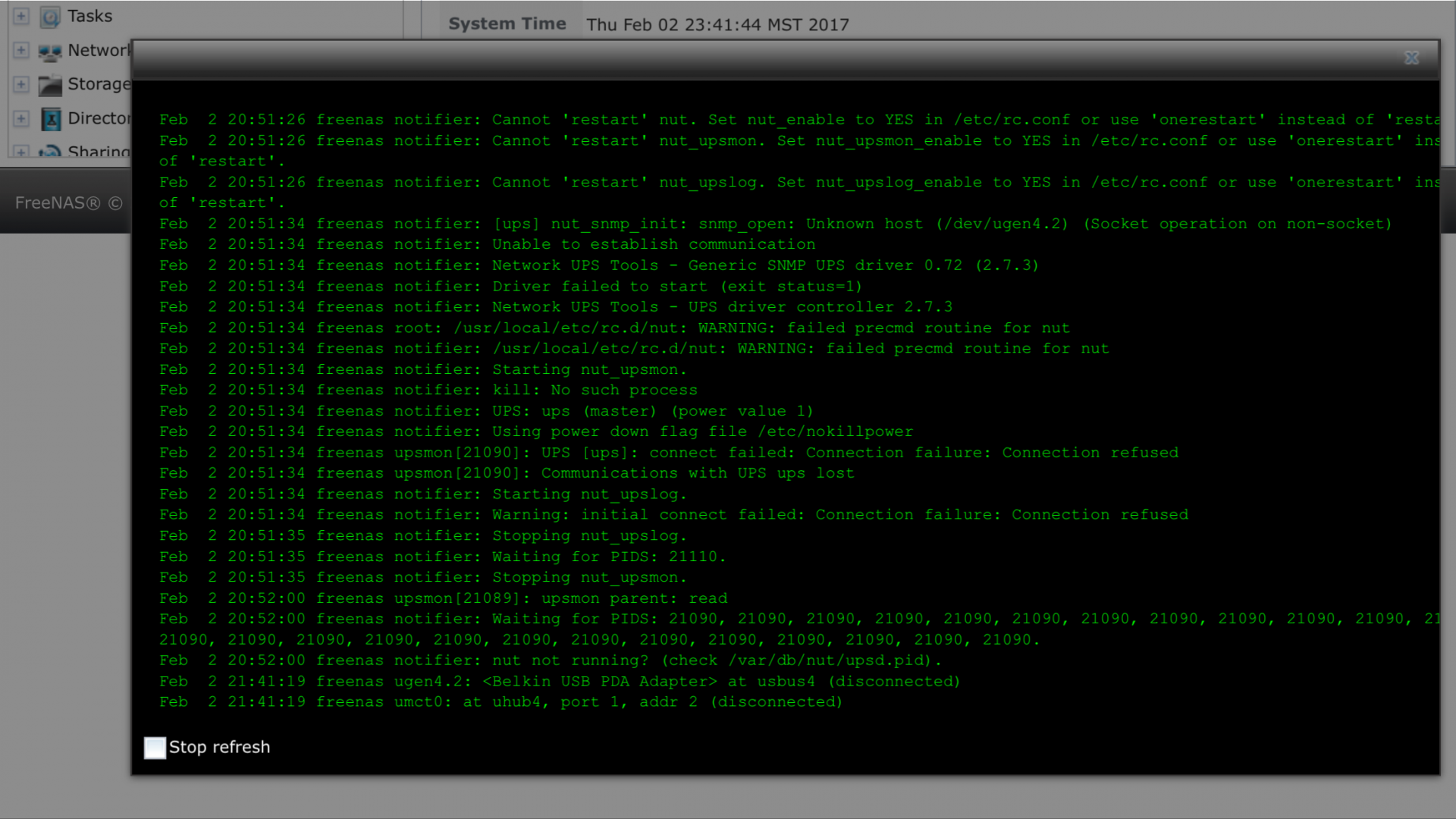
Task: Click log line 'Stopping nut_upsmon.'
Action: click(423, 577)
